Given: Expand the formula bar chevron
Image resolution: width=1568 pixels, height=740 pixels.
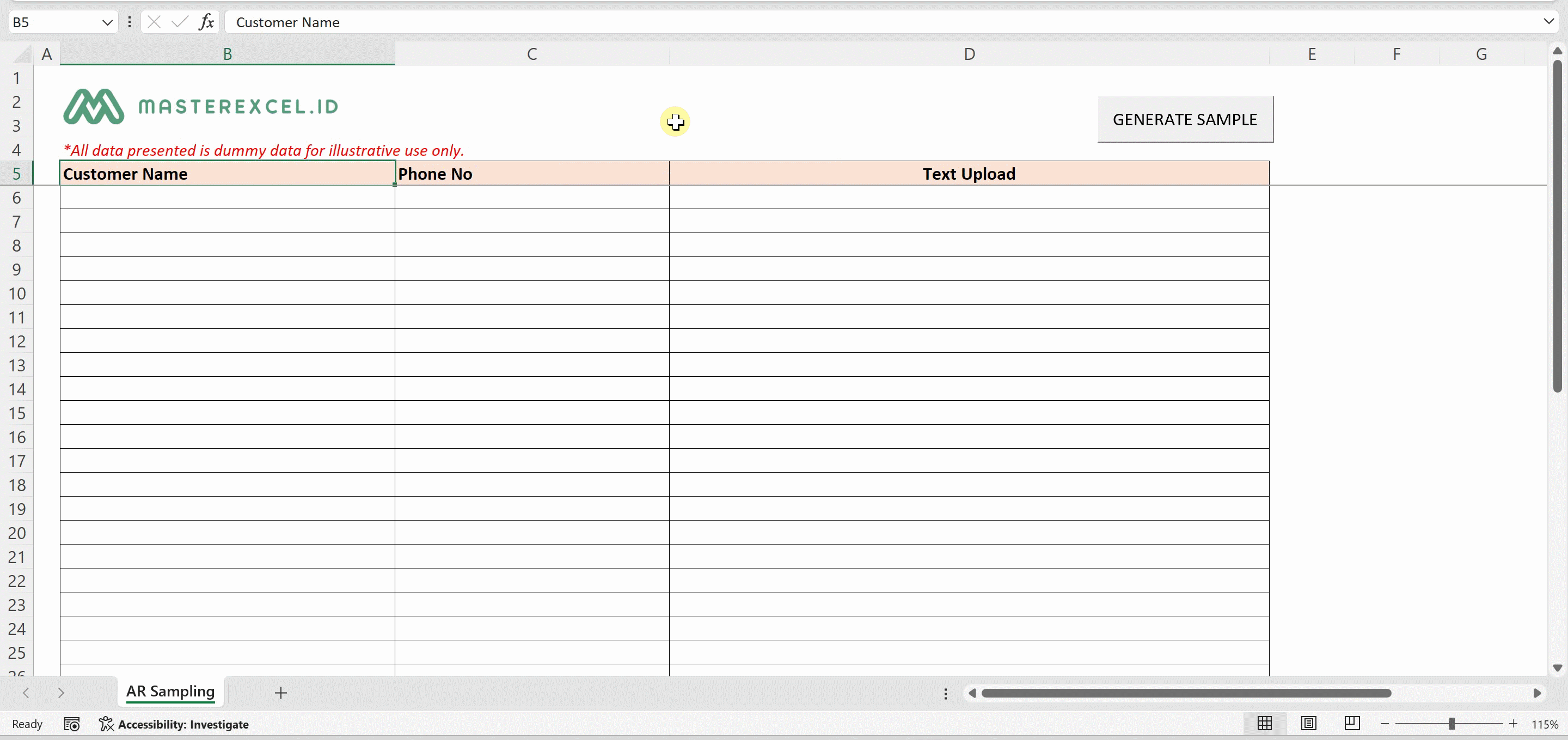Looking at the screenshot, I should click(x=1548, y=22).
